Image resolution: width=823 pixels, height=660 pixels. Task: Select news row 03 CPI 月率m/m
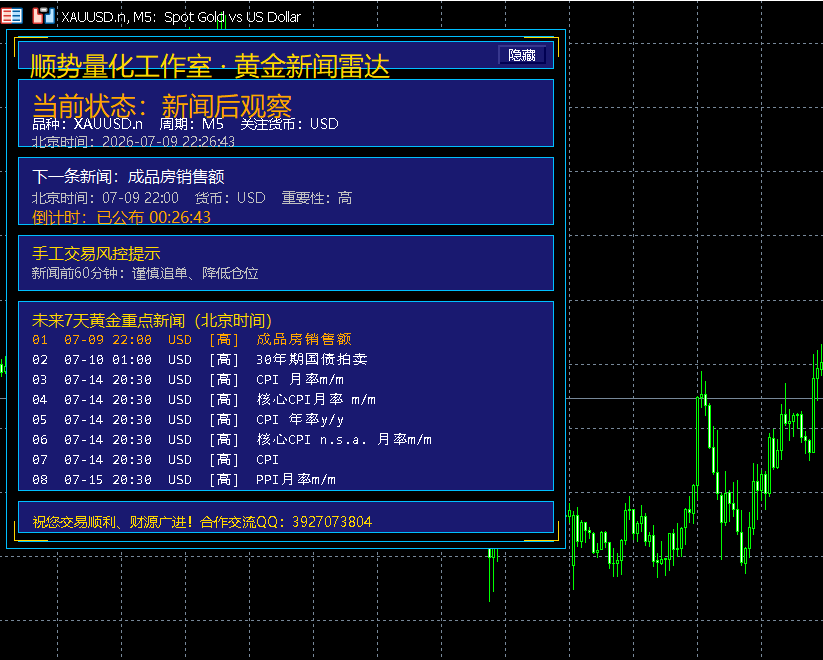click(x=188, y=380)
